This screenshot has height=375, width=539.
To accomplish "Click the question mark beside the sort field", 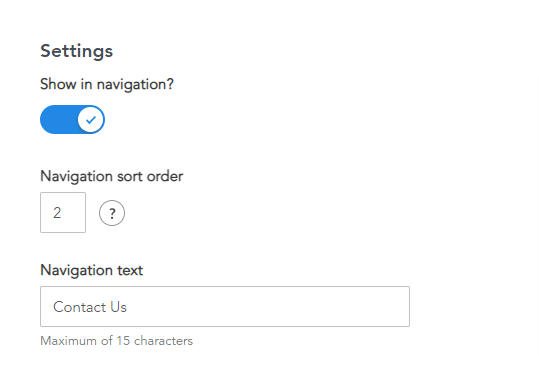I will point(112,213).
